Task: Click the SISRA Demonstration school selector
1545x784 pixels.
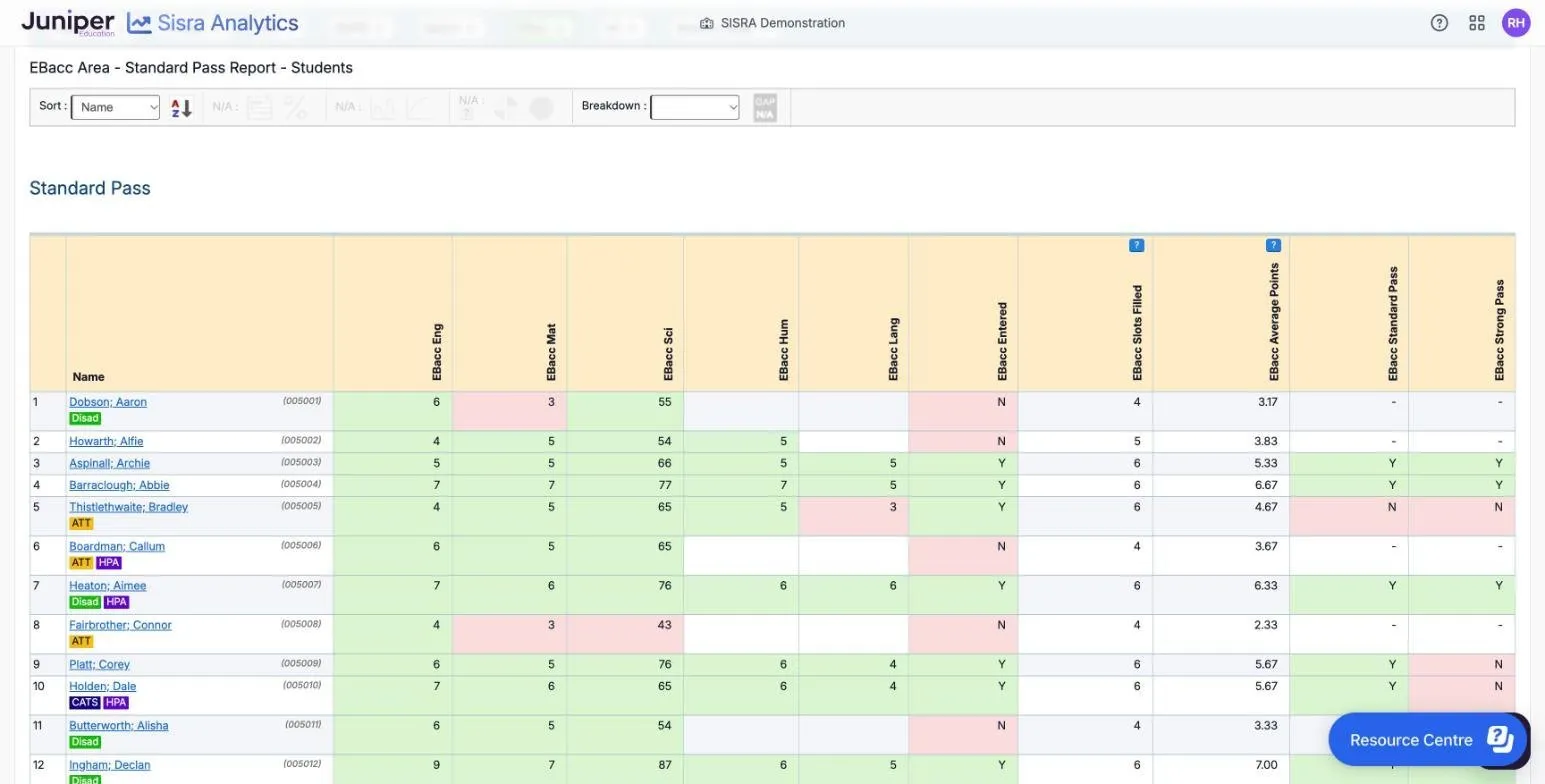Action: click(x=772, y=23)
